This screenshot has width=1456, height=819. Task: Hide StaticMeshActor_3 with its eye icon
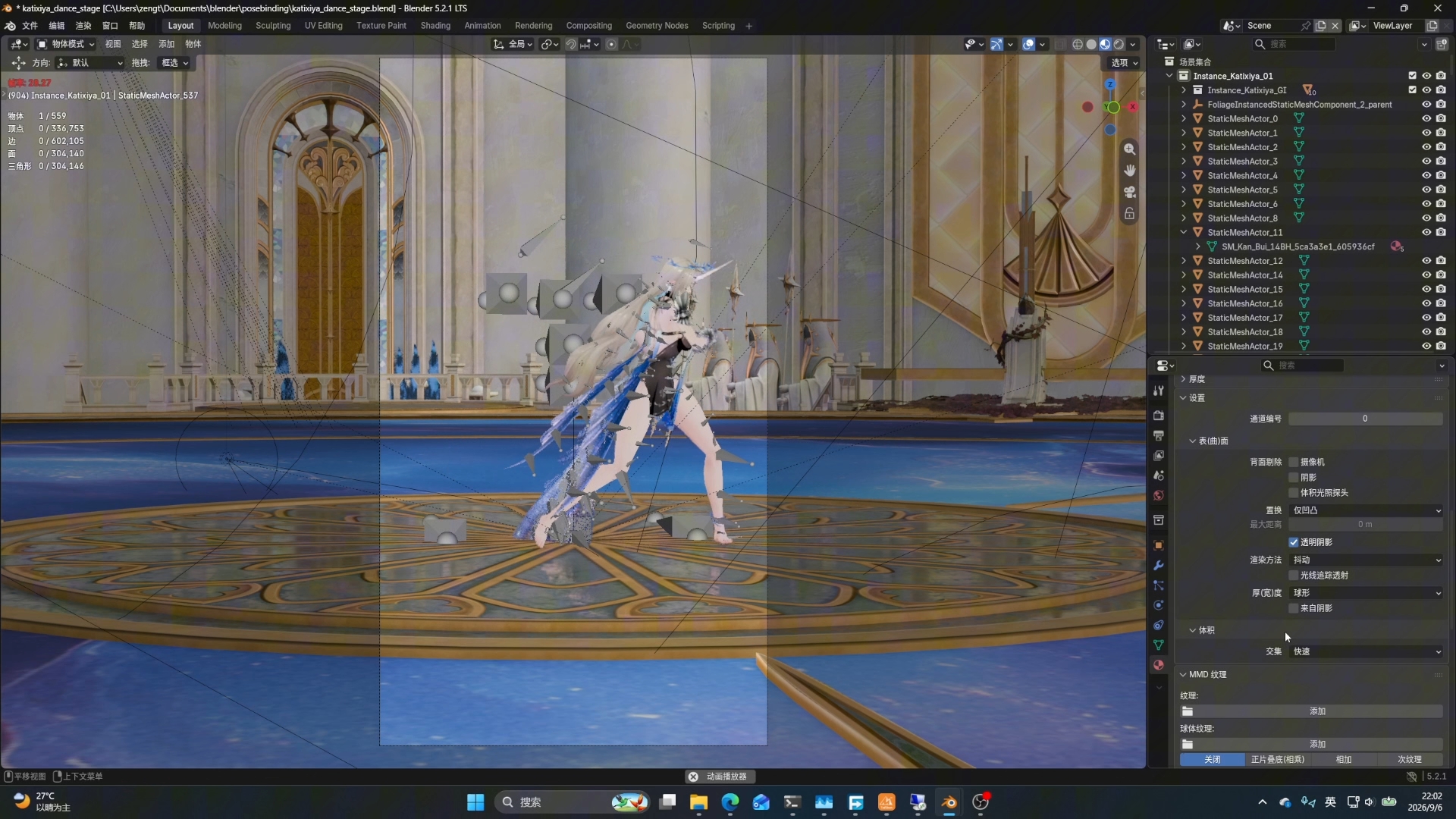pyautogui.click(x=1426, y=162)
